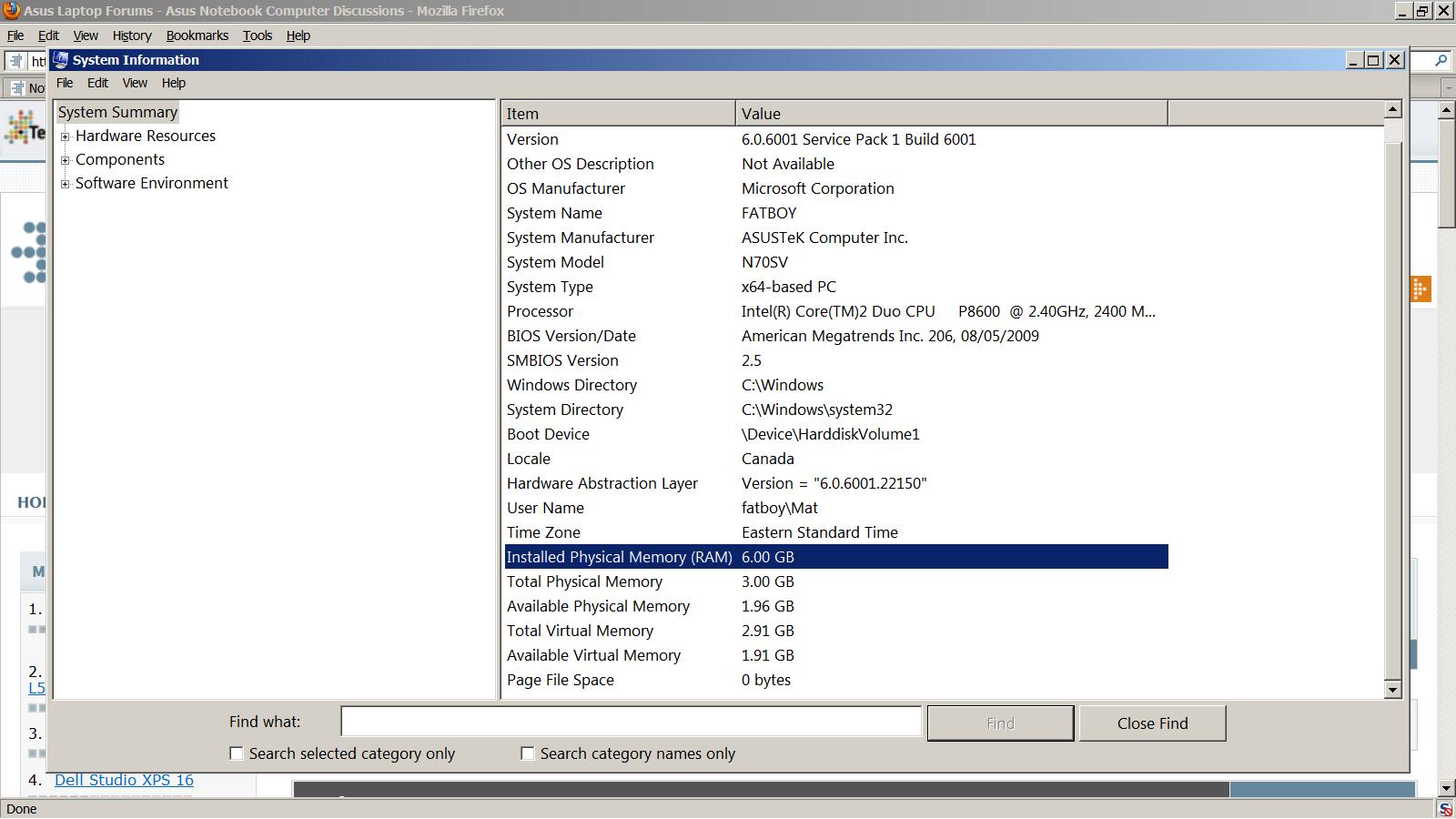Click Firefox page scrollbar down arrow

[1447, 788]
